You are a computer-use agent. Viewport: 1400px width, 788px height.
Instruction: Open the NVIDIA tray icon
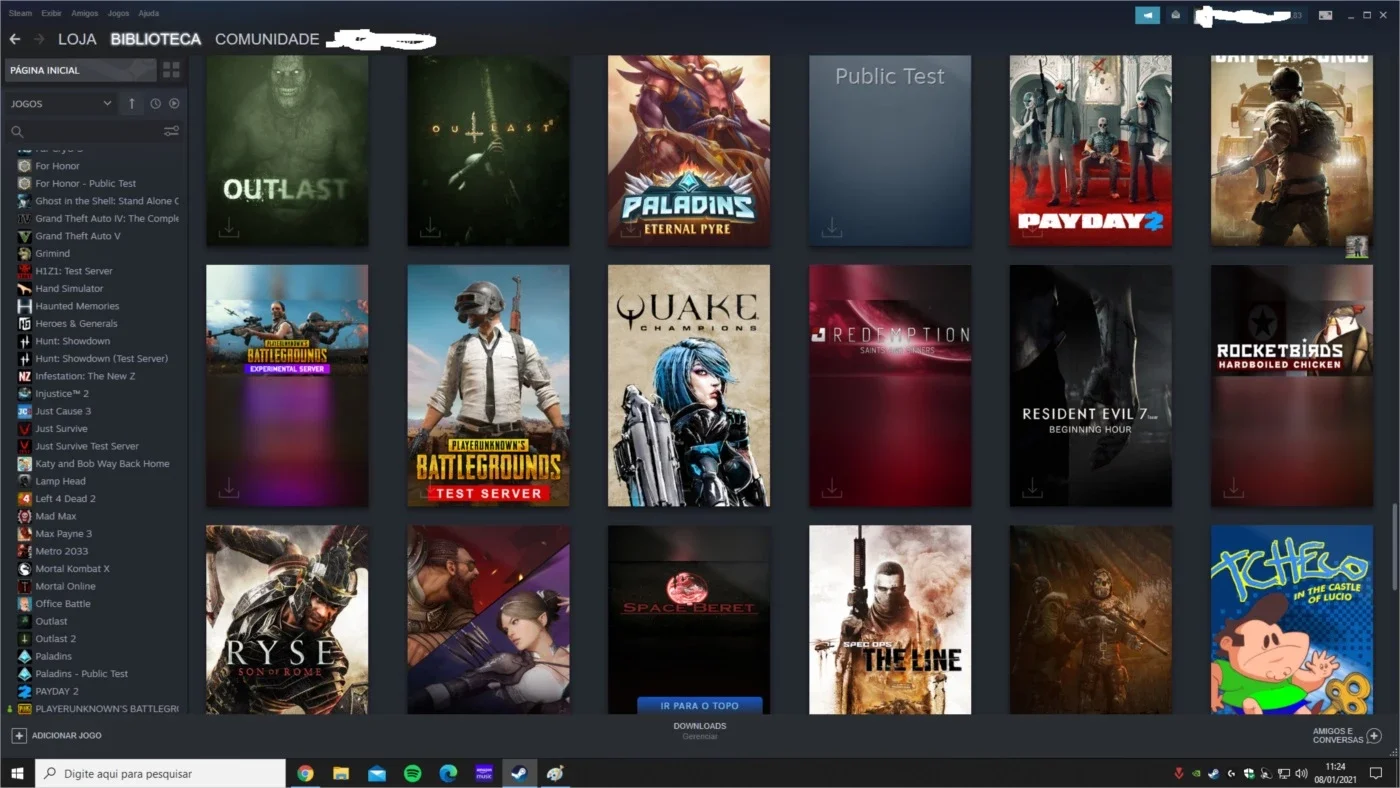tap(1196, 773)
